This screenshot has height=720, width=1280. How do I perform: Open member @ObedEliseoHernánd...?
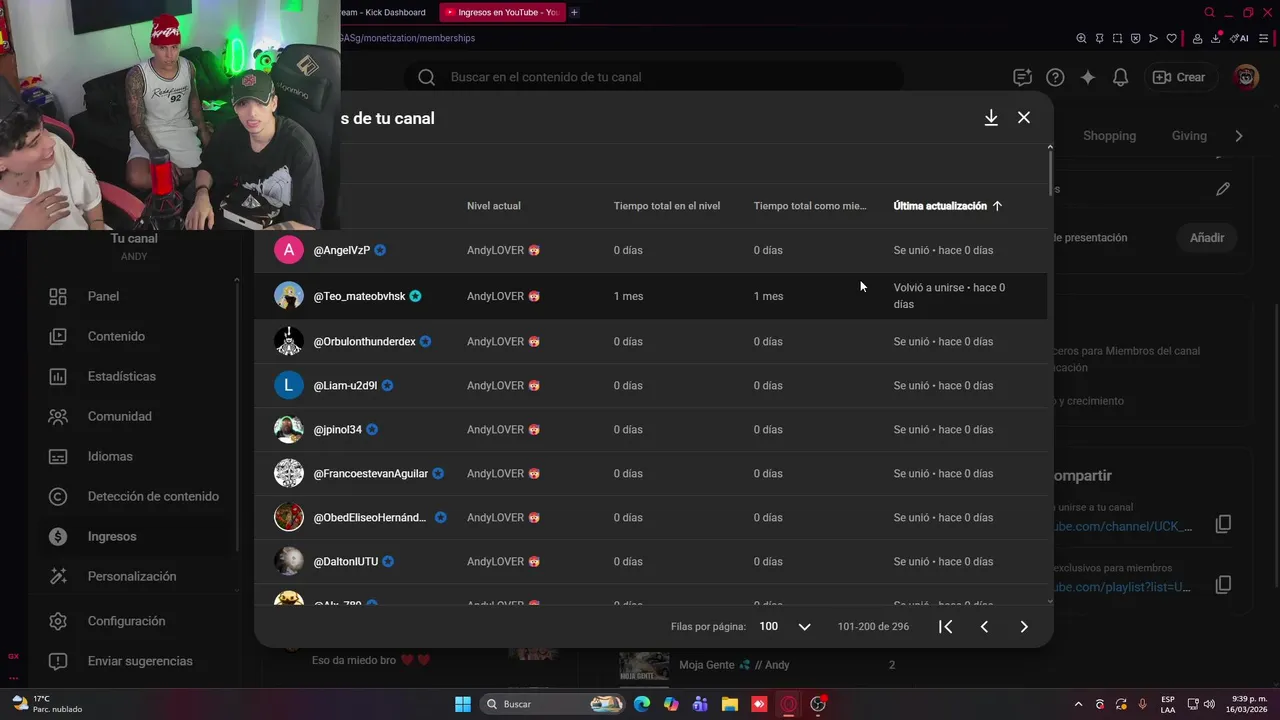[369, 518]
